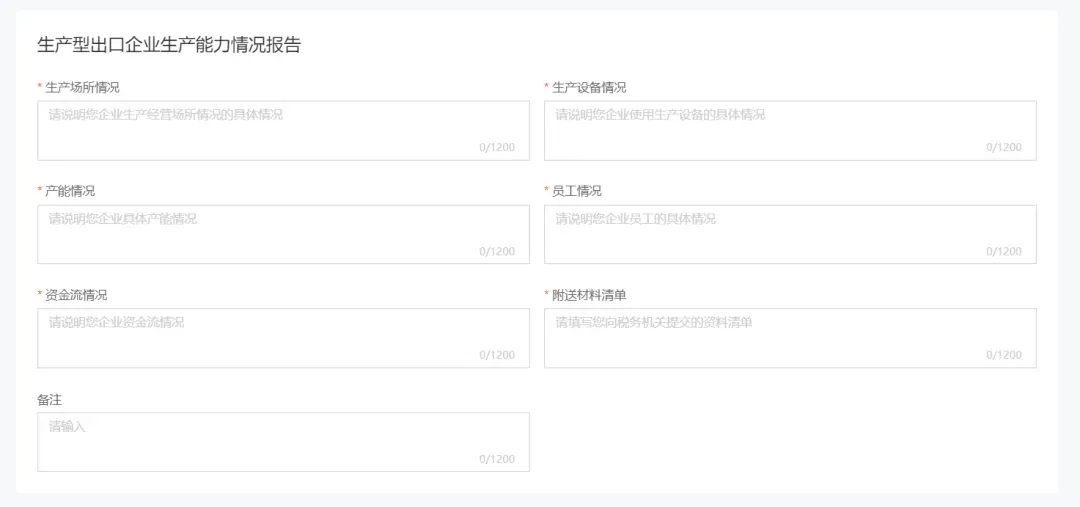This screenshot has width=1080, height=507.
Task: Focus the 附送材料清单 text area
Action: (790, 338)
